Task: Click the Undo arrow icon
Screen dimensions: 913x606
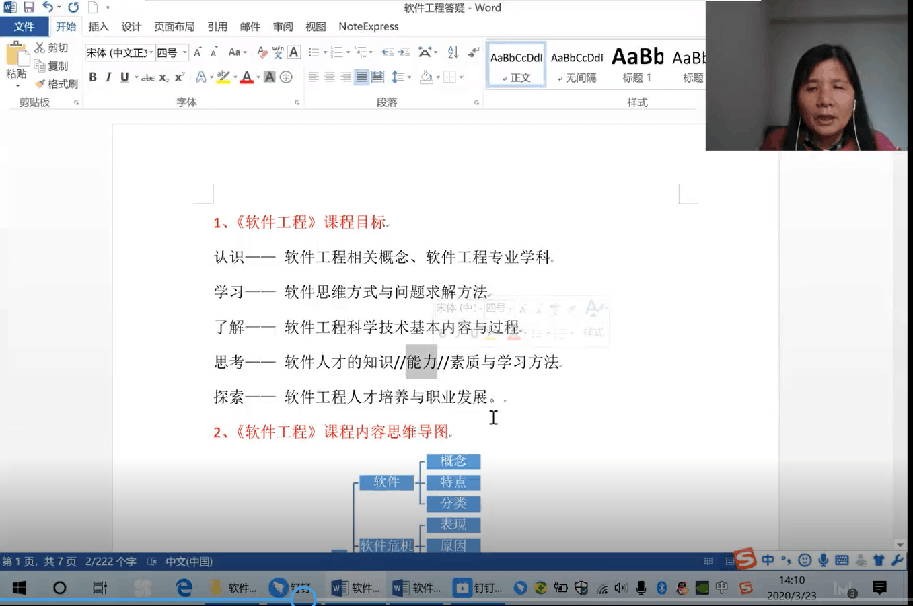Action: 47,7
